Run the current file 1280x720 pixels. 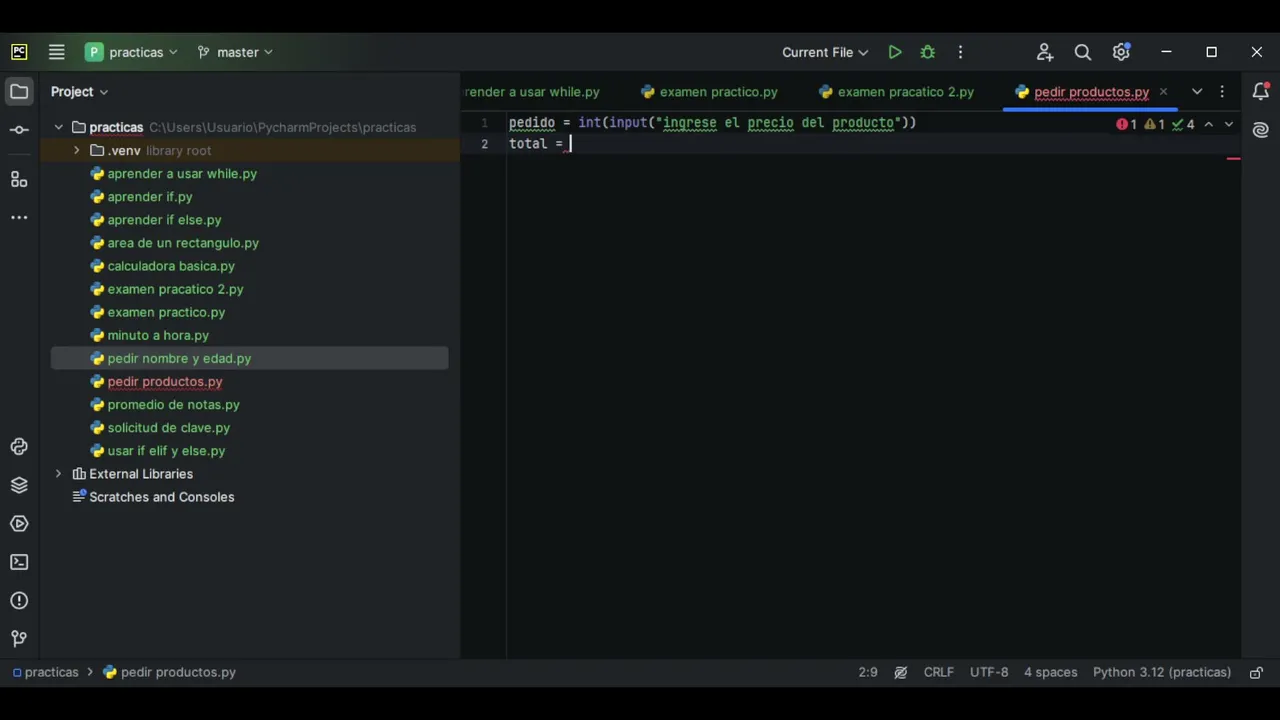click(895, 52)
